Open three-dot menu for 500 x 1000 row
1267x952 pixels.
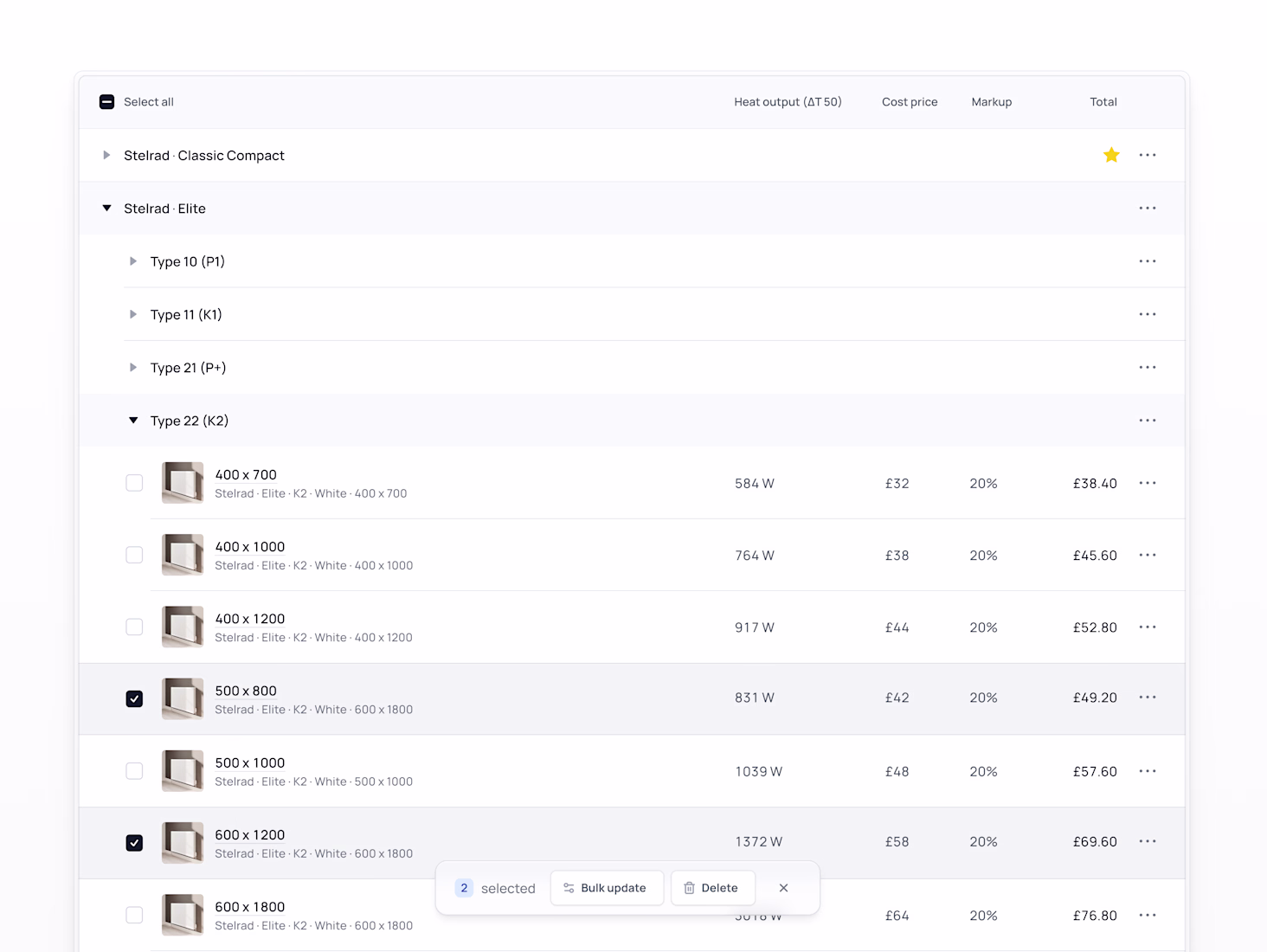(1148, 771)
